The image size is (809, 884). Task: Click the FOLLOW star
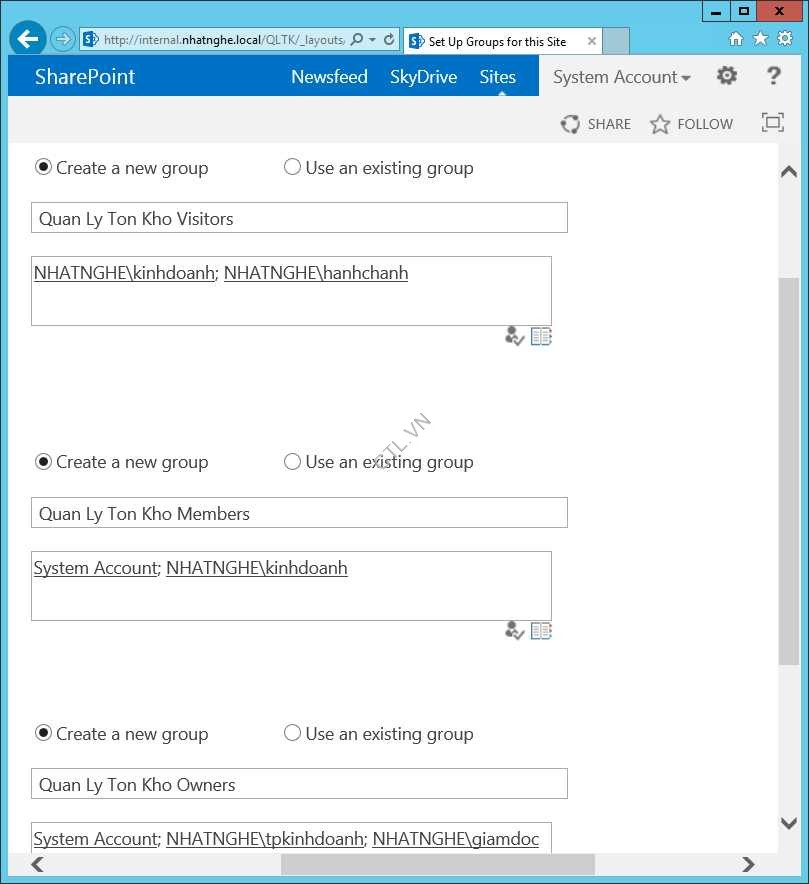[691, 124]
